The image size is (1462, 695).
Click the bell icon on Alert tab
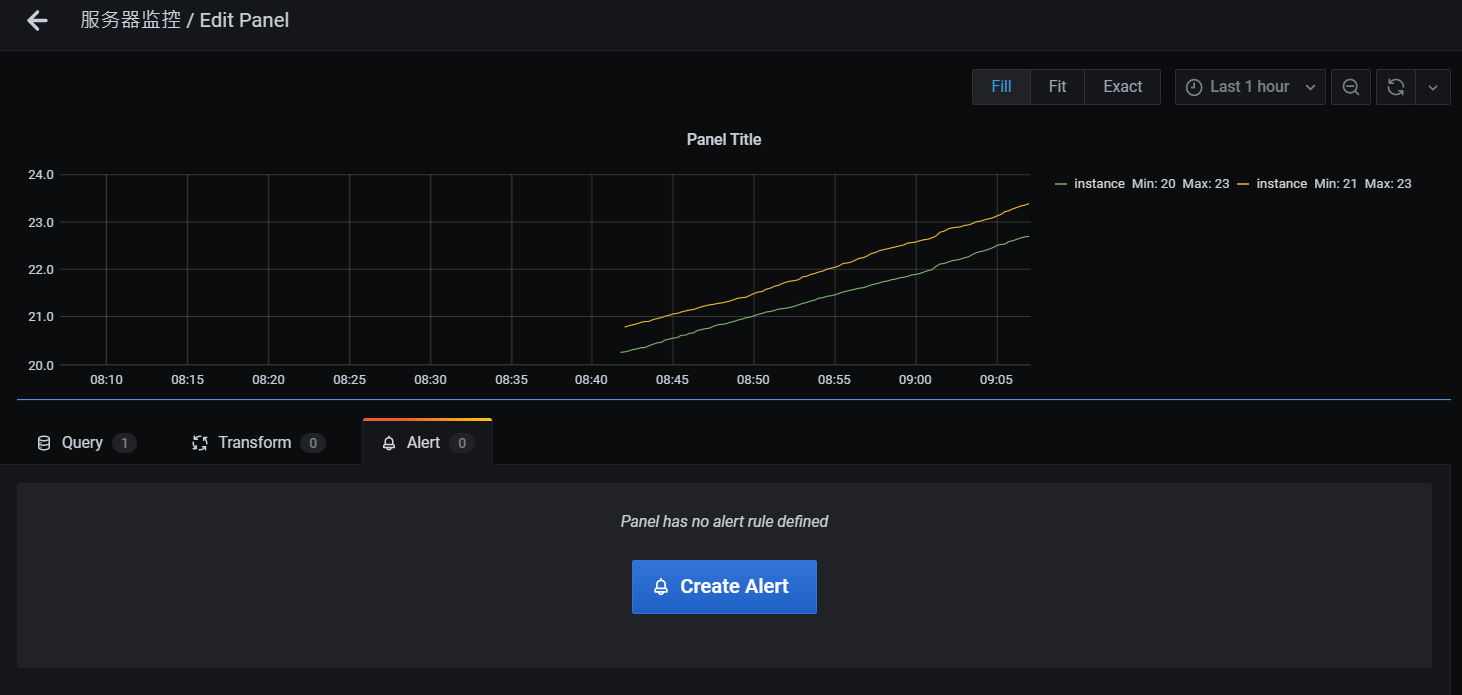coord(389,443)
